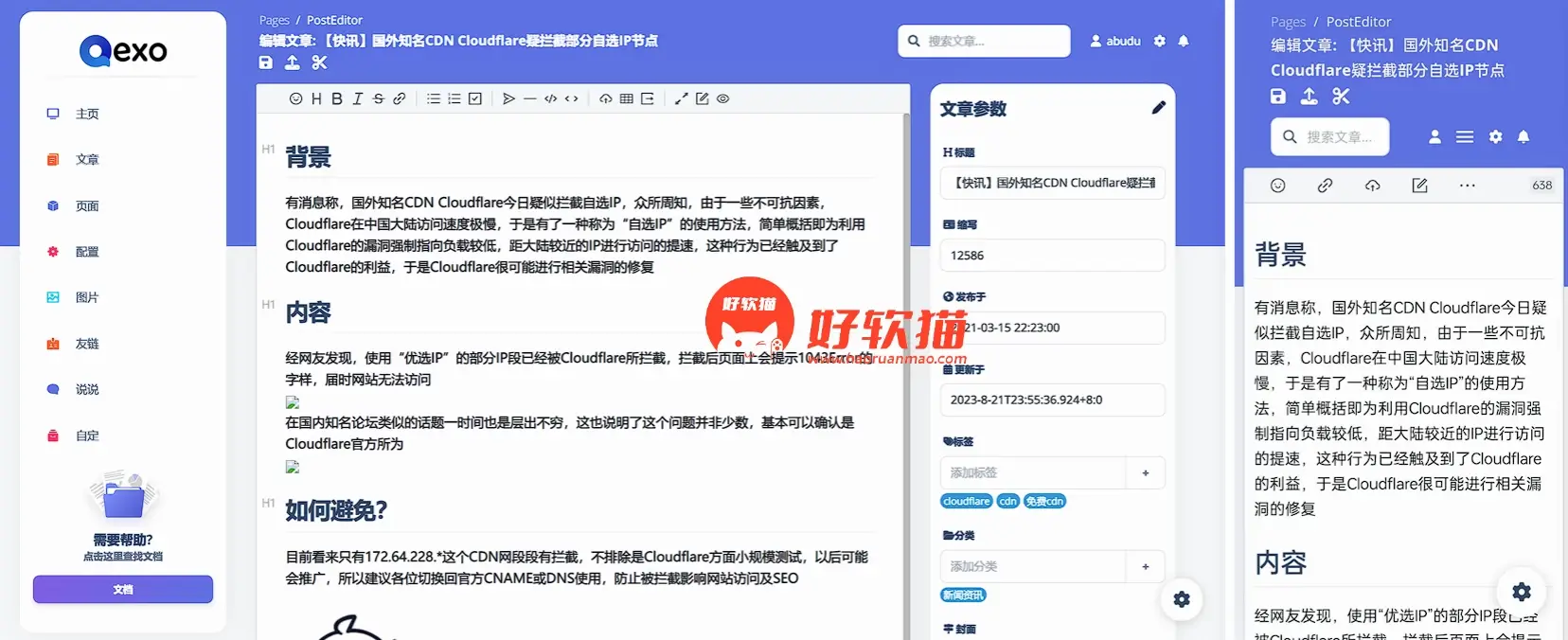The image size is (1568, 640).
Task: Click the cloudflare tag chip
Action: [967, 501]
